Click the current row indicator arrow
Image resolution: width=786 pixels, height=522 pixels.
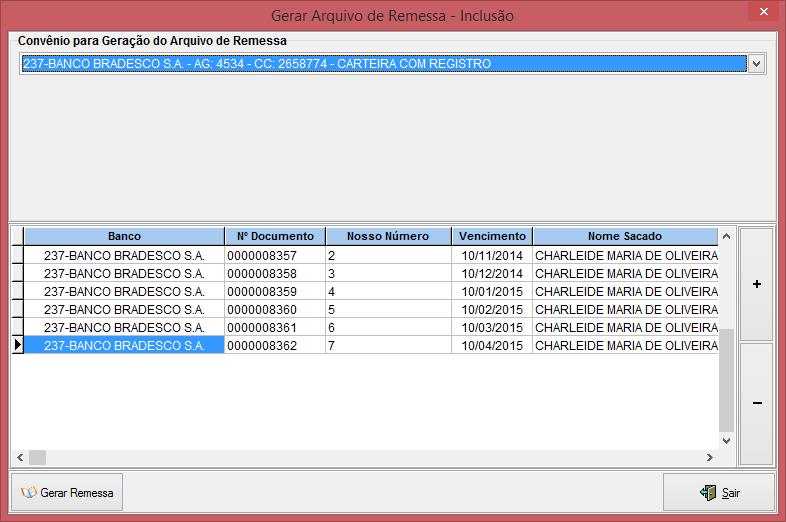point(17,346)
